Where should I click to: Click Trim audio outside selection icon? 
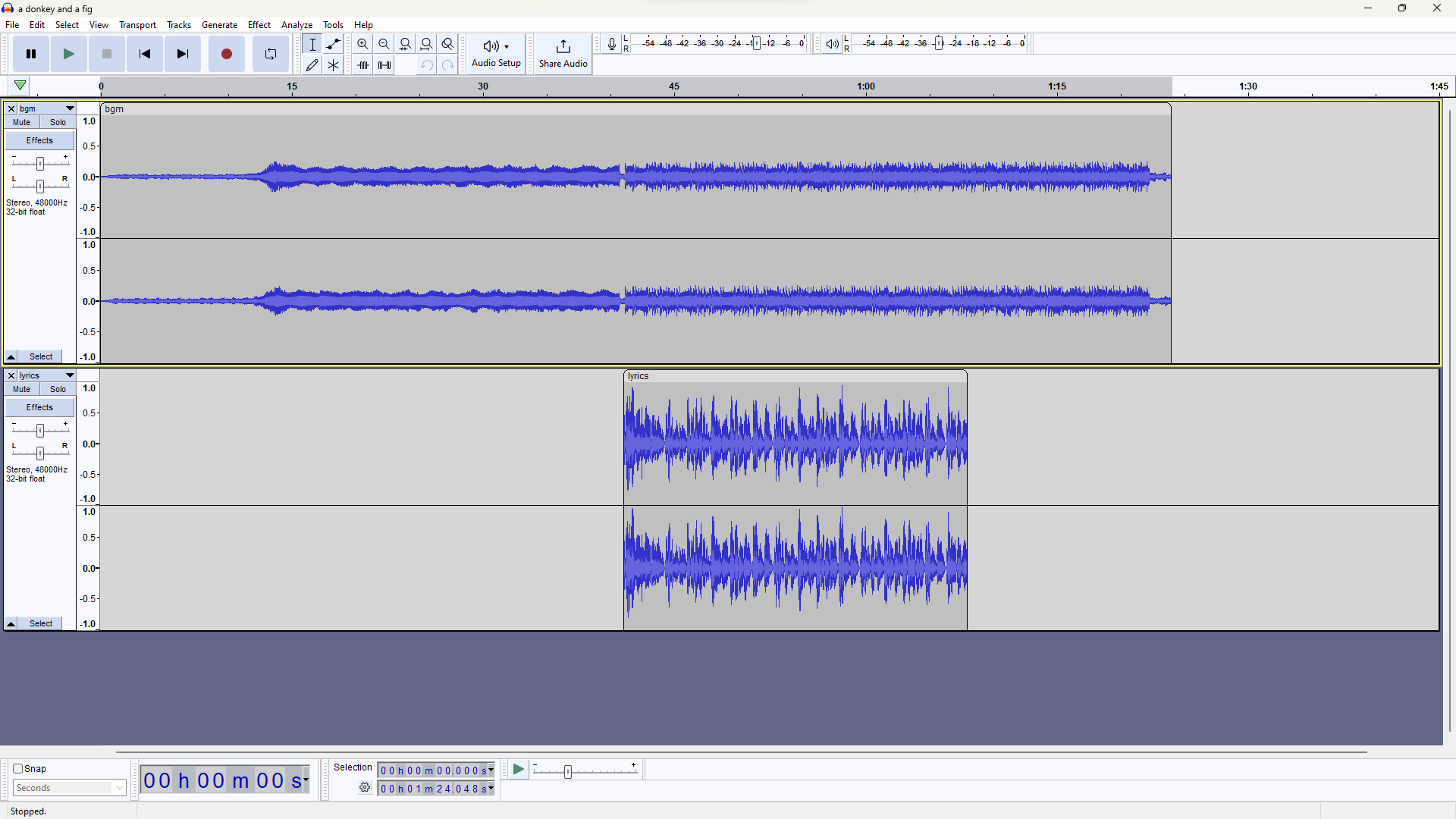[363, 65]
